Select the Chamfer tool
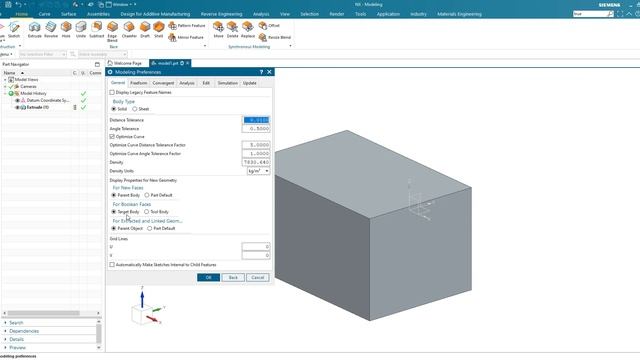640x360 pixels. click(x=129, y=29)
